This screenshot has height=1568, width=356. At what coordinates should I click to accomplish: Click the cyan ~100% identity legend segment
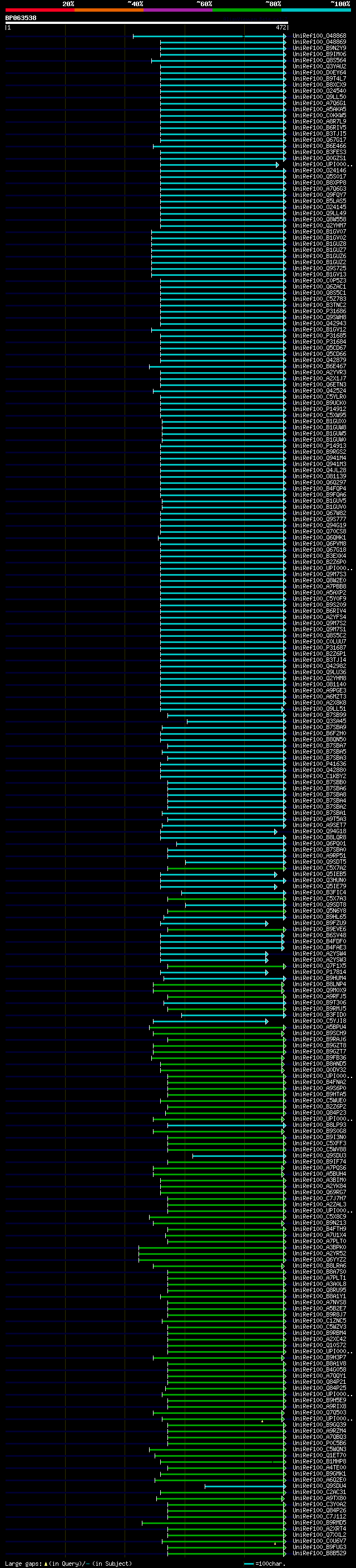pyautogui.click(x=316, y=10)
